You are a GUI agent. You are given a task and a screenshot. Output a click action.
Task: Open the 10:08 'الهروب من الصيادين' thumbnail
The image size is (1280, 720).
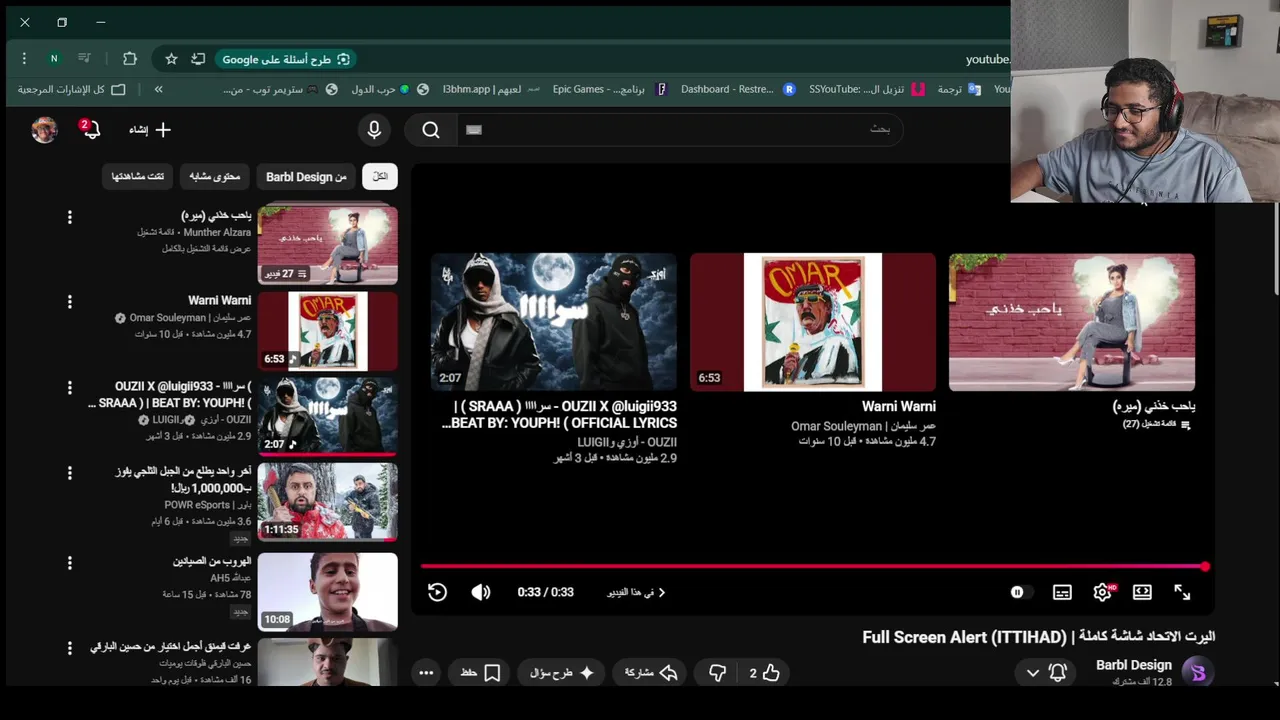coord(328,591)
